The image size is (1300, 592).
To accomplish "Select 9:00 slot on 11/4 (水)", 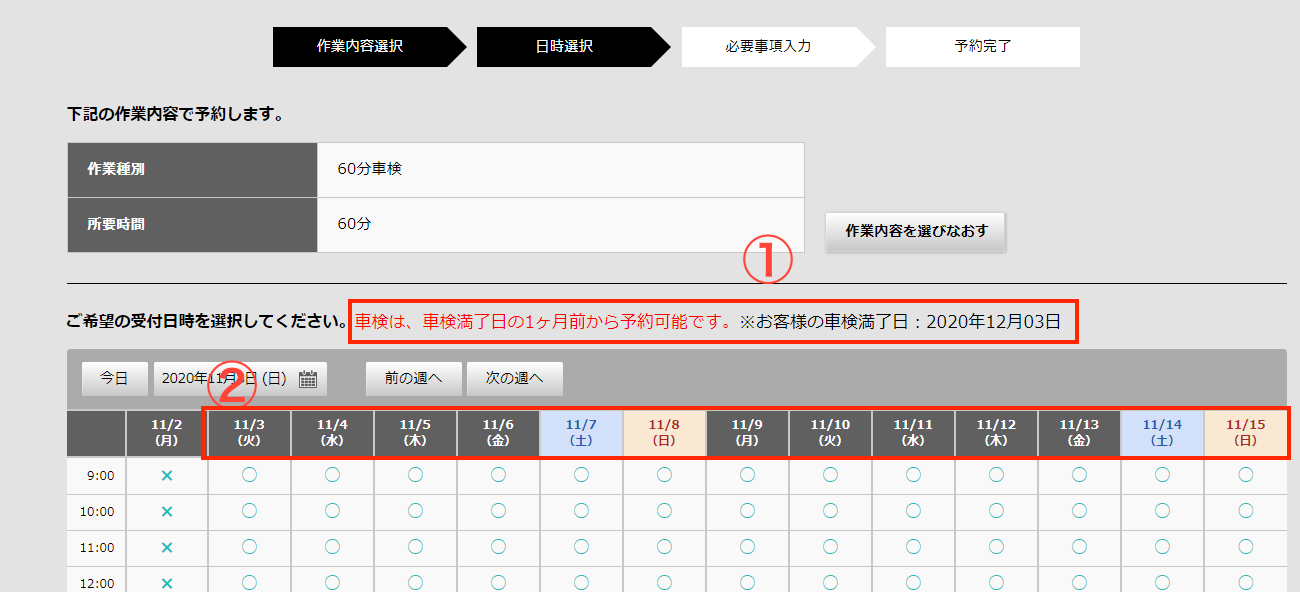I will point(332,475).
